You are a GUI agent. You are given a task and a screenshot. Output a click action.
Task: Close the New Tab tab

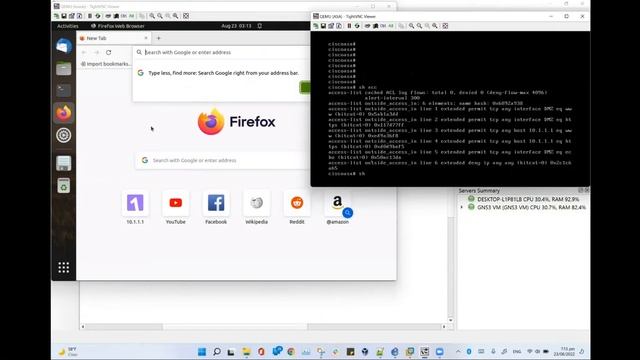coord(146,38)
